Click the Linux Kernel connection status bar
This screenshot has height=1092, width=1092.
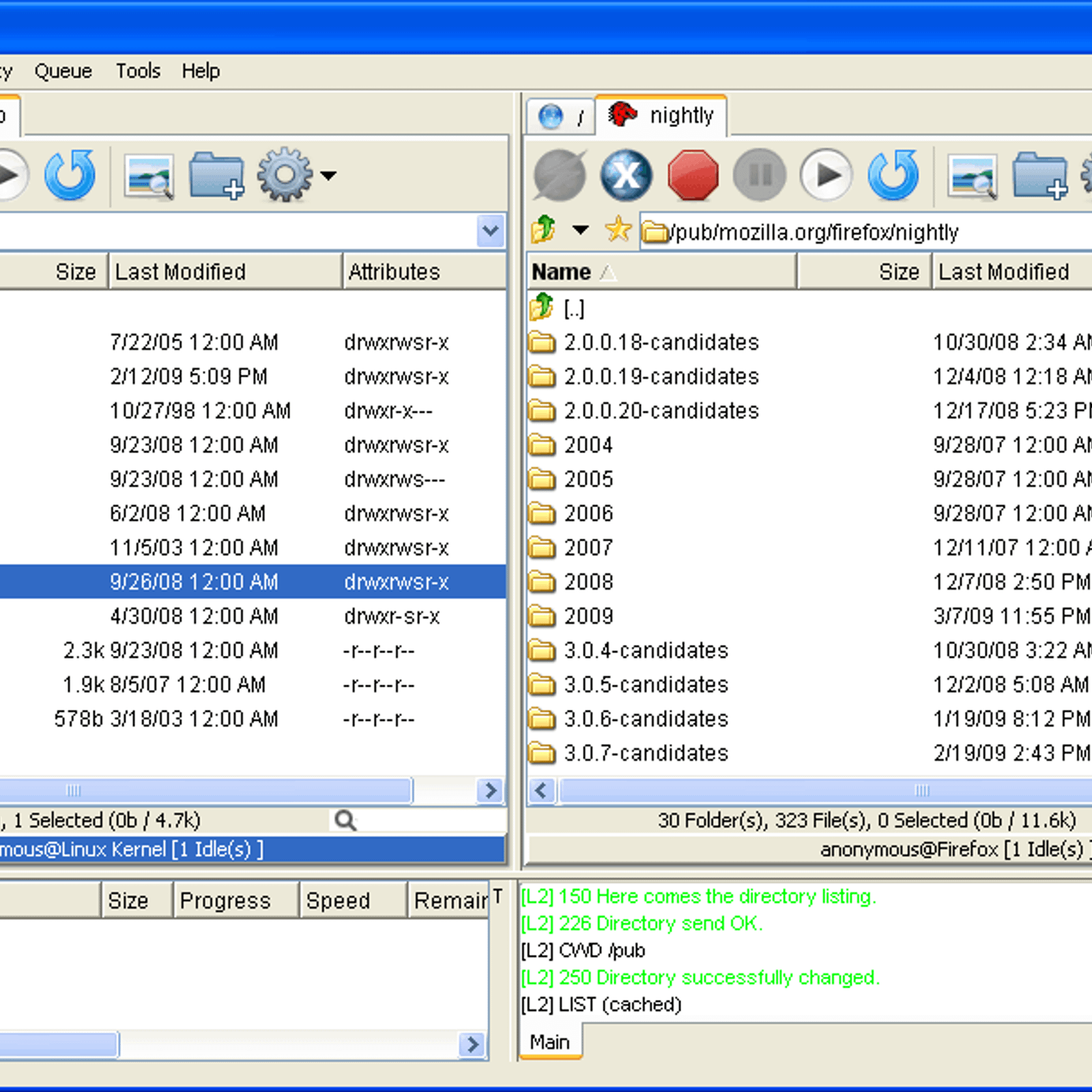[x=252, y=850]
